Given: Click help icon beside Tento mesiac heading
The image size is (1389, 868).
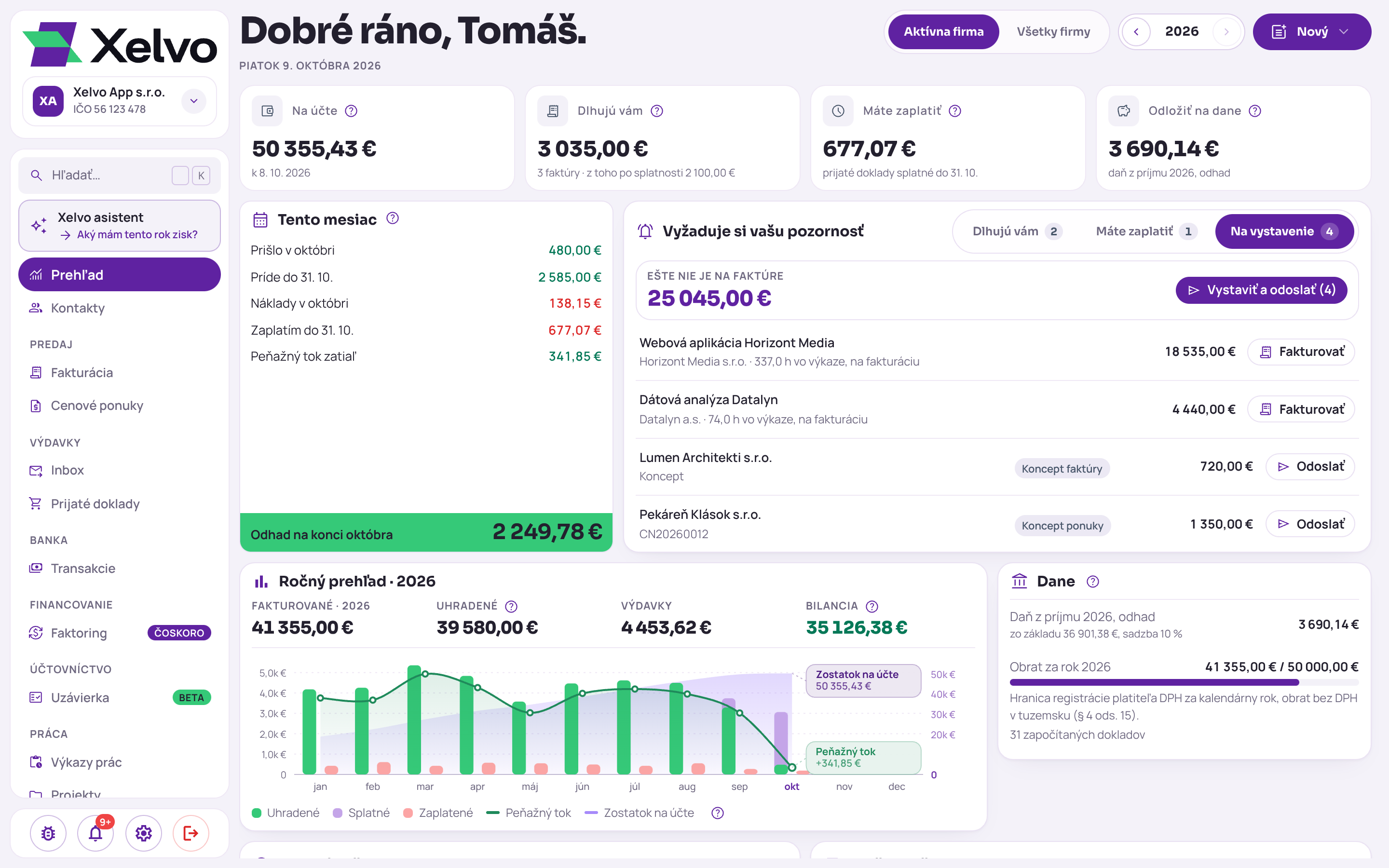Looking at the screenshot, I should point(393,218).
